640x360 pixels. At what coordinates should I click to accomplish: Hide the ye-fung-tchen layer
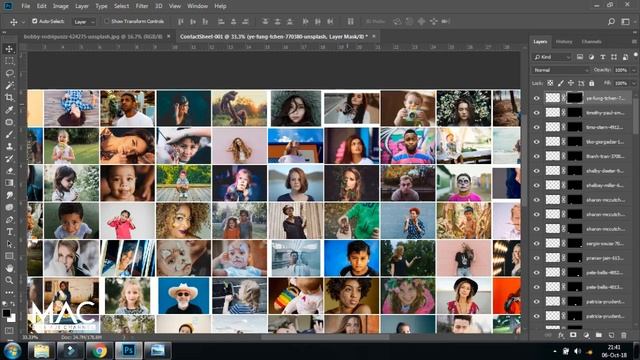point(537,98)
